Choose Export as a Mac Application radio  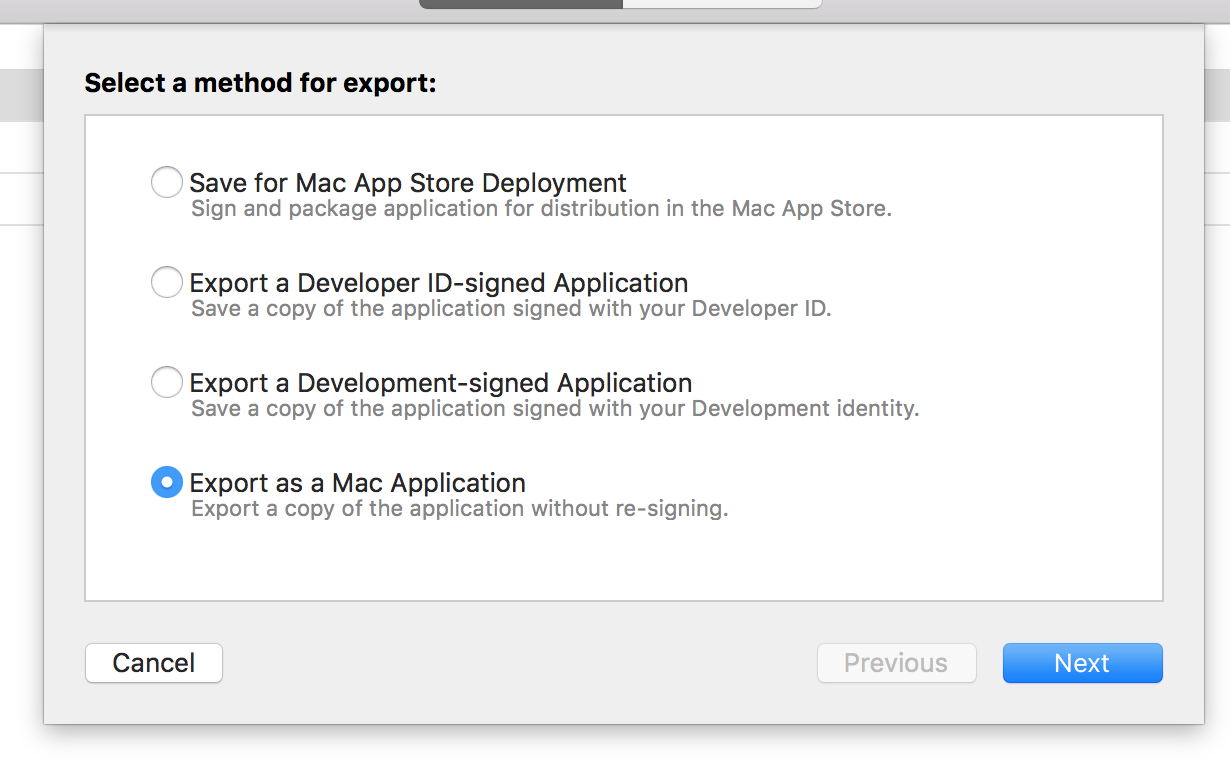(x=167, y=483)
